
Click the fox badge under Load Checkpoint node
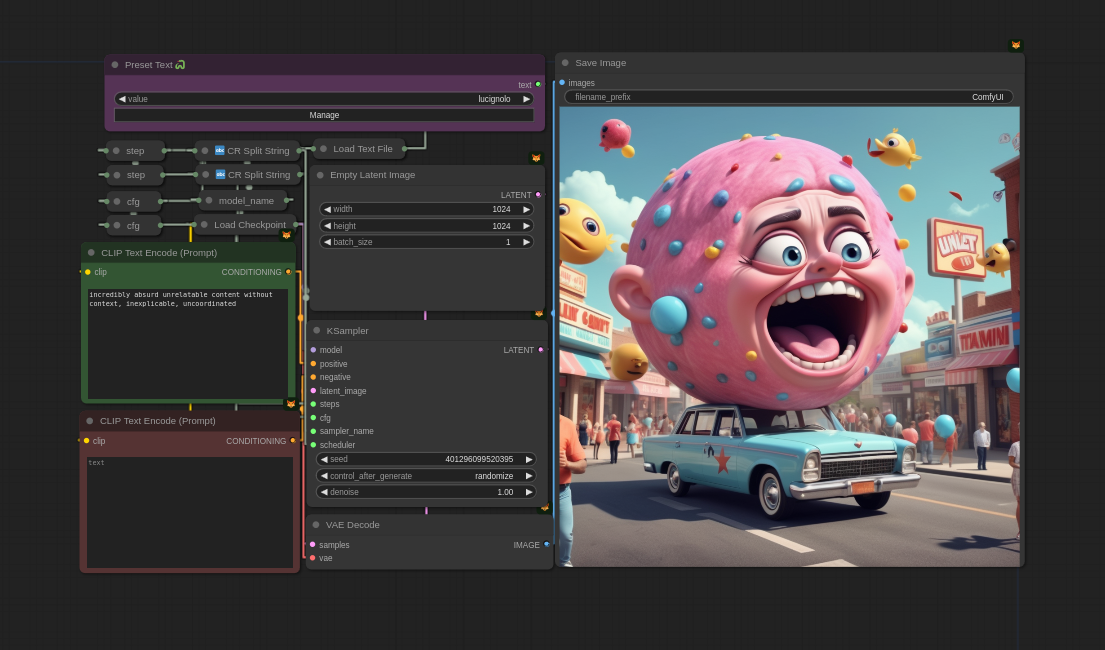click(286, 236)
